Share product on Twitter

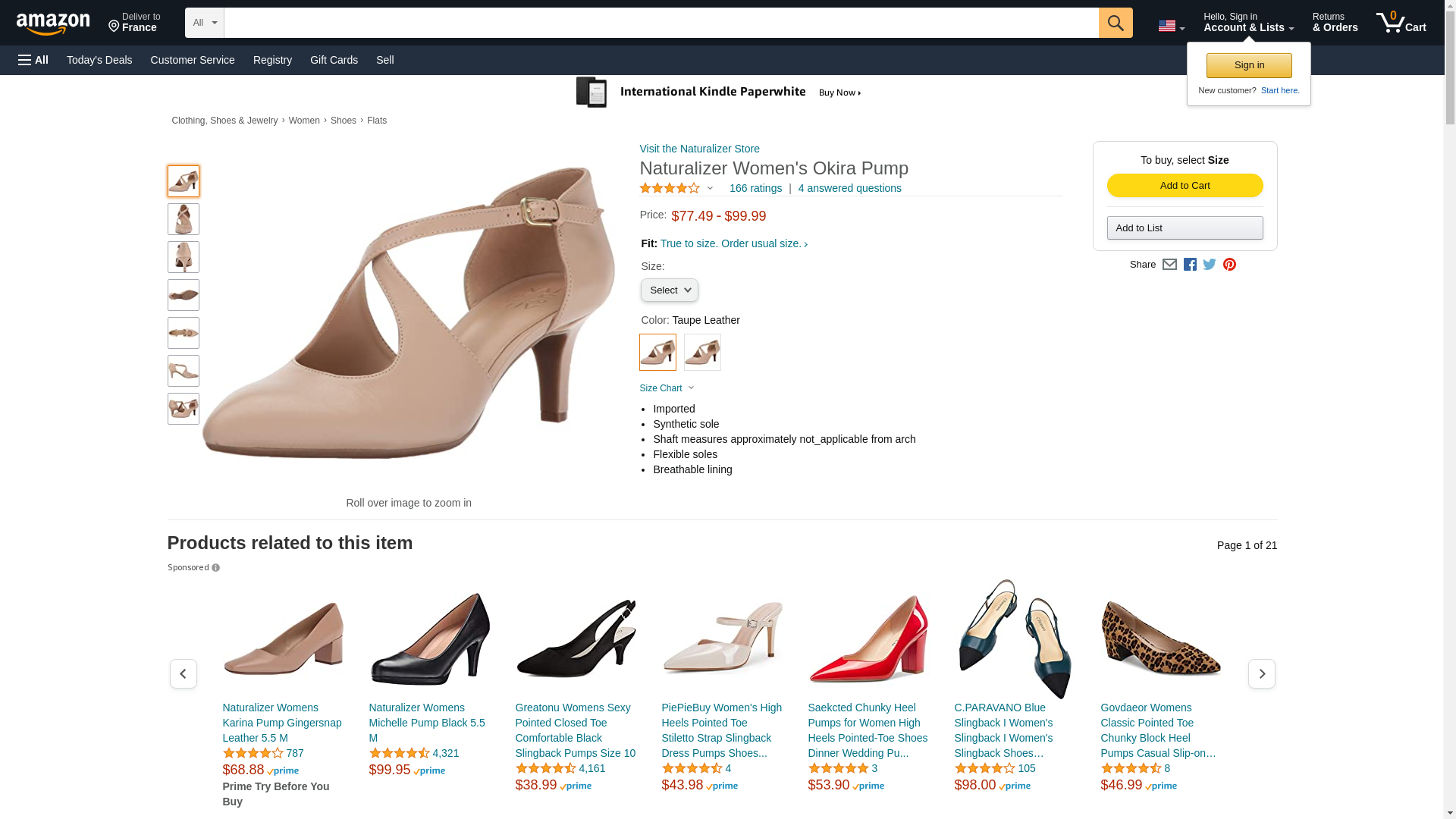(x=1210, y=265)
